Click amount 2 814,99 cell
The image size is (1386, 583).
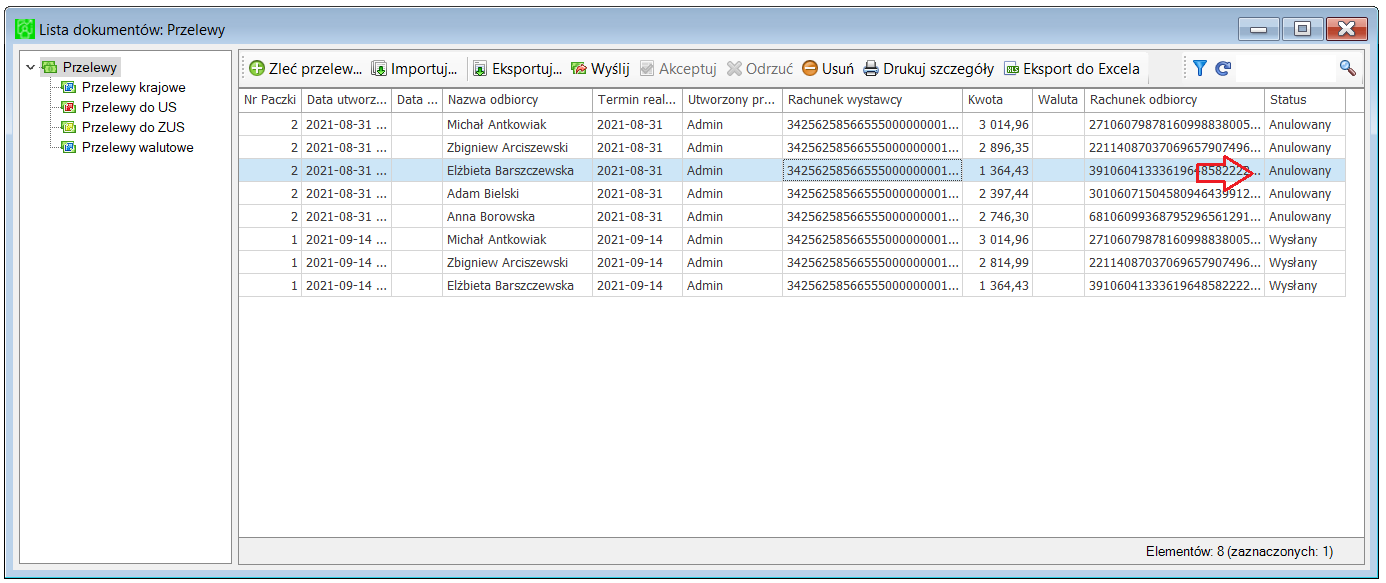(997, 263)
